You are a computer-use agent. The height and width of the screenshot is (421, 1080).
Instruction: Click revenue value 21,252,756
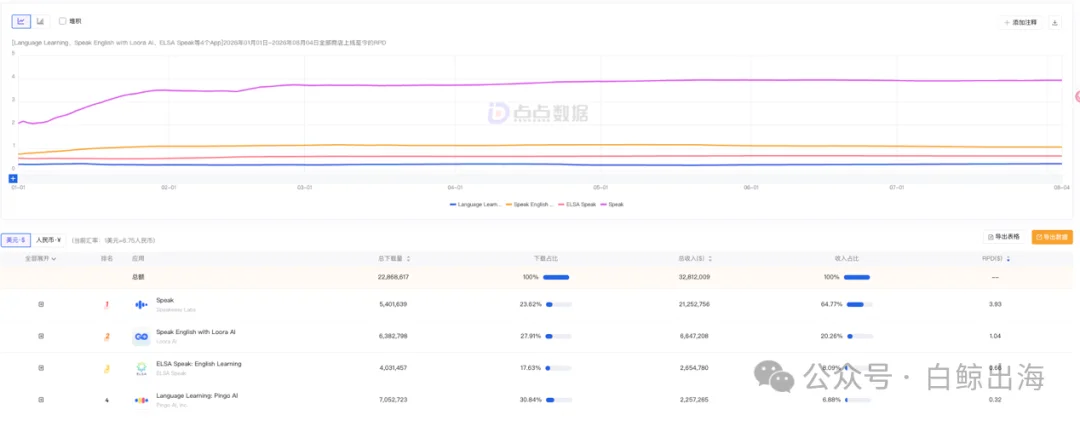coord(694,304)
